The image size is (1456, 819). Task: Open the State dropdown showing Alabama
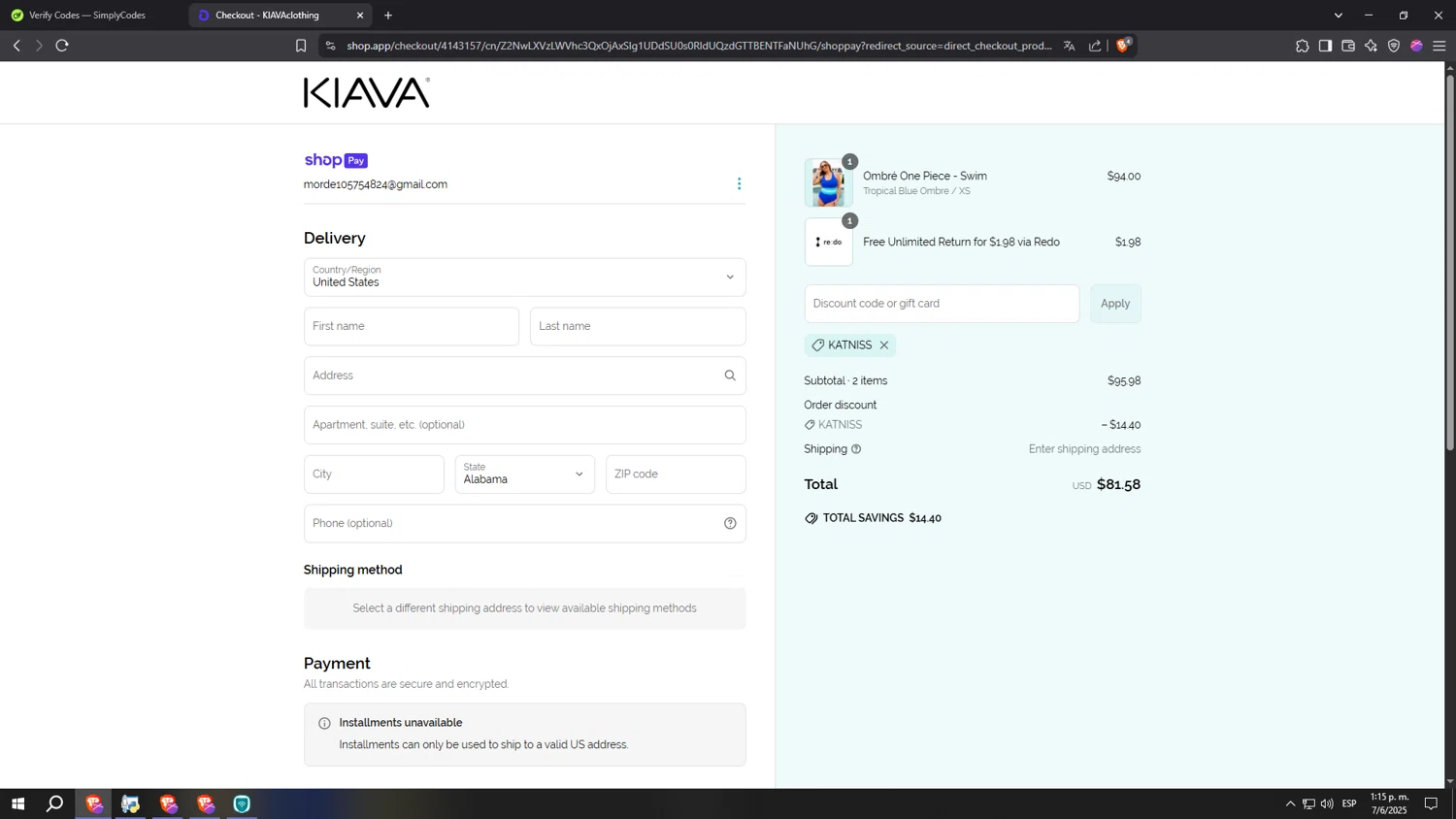[525, 475]
